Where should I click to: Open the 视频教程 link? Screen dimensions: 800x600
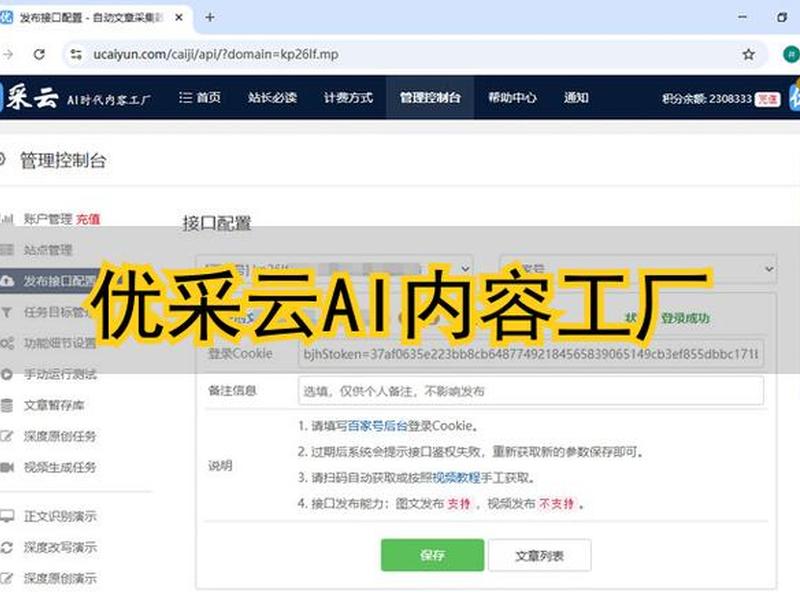[456, 478]
